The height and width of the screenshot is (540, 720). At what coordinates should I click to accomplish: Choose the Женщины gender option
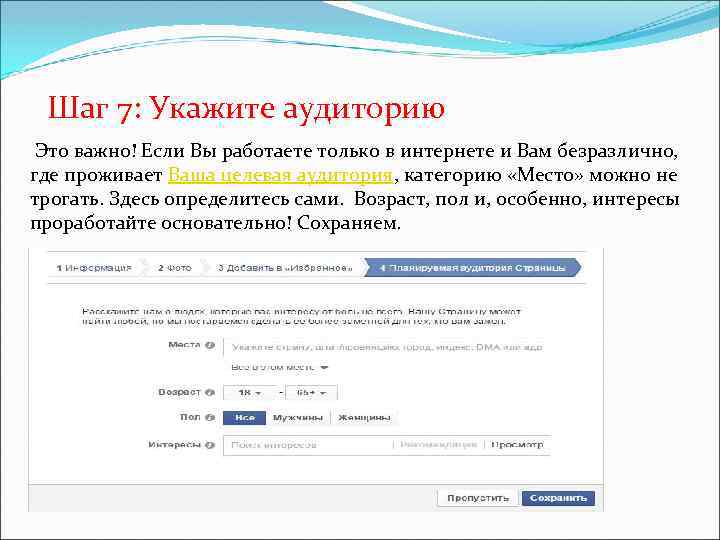[364, 417]
